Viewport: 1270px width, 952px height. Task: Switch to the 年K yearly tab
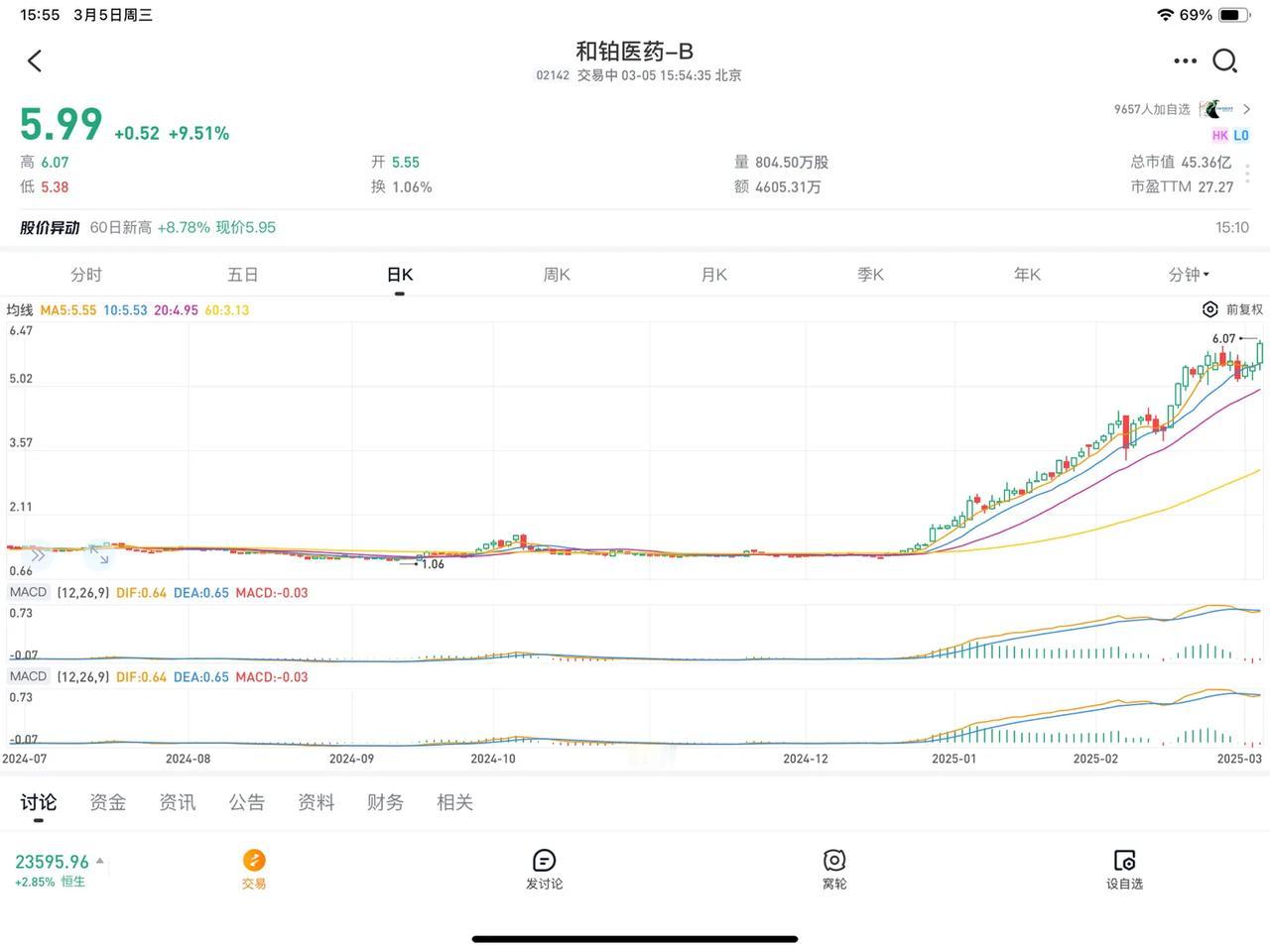click(1027, 275)
